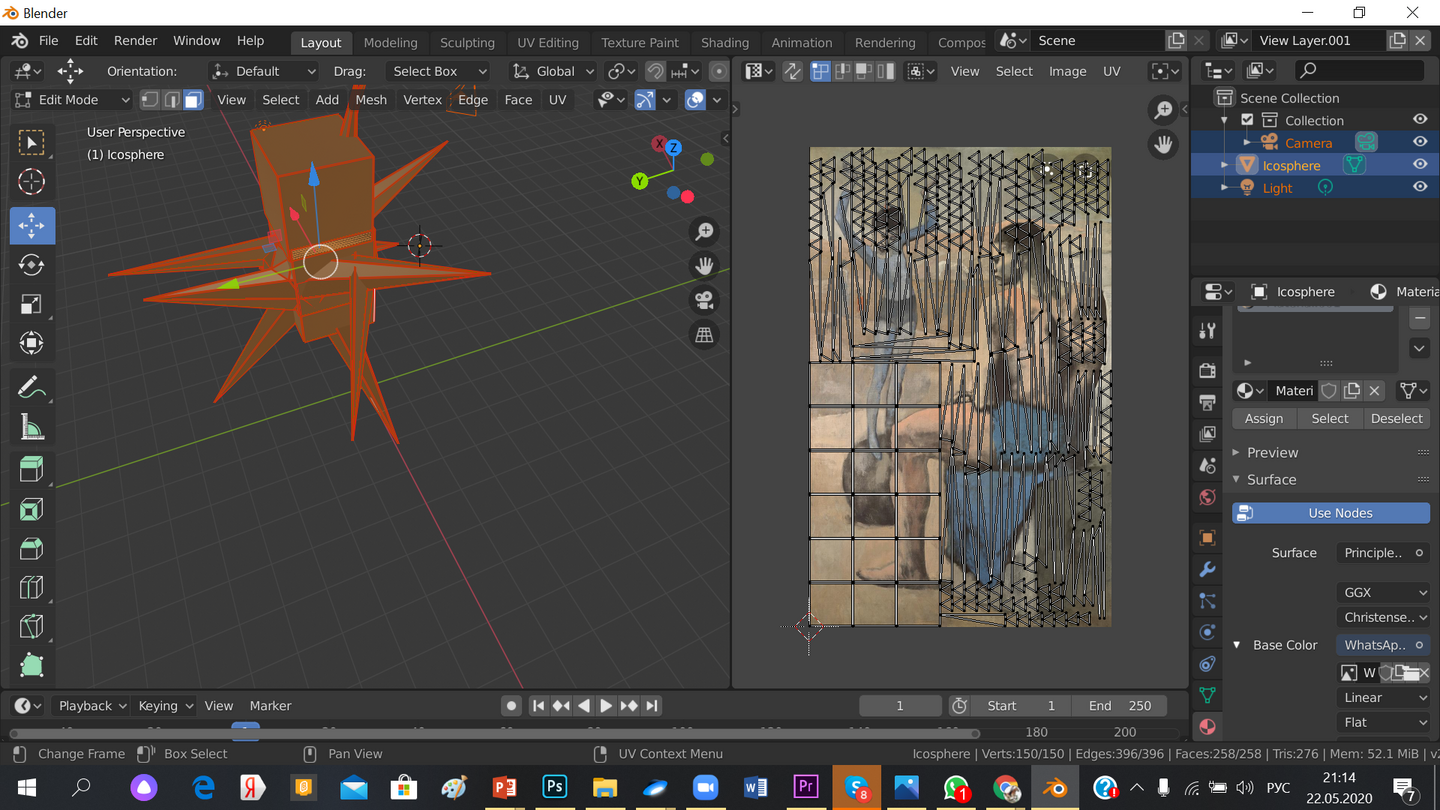Click the Play animation button

(606, 706)
